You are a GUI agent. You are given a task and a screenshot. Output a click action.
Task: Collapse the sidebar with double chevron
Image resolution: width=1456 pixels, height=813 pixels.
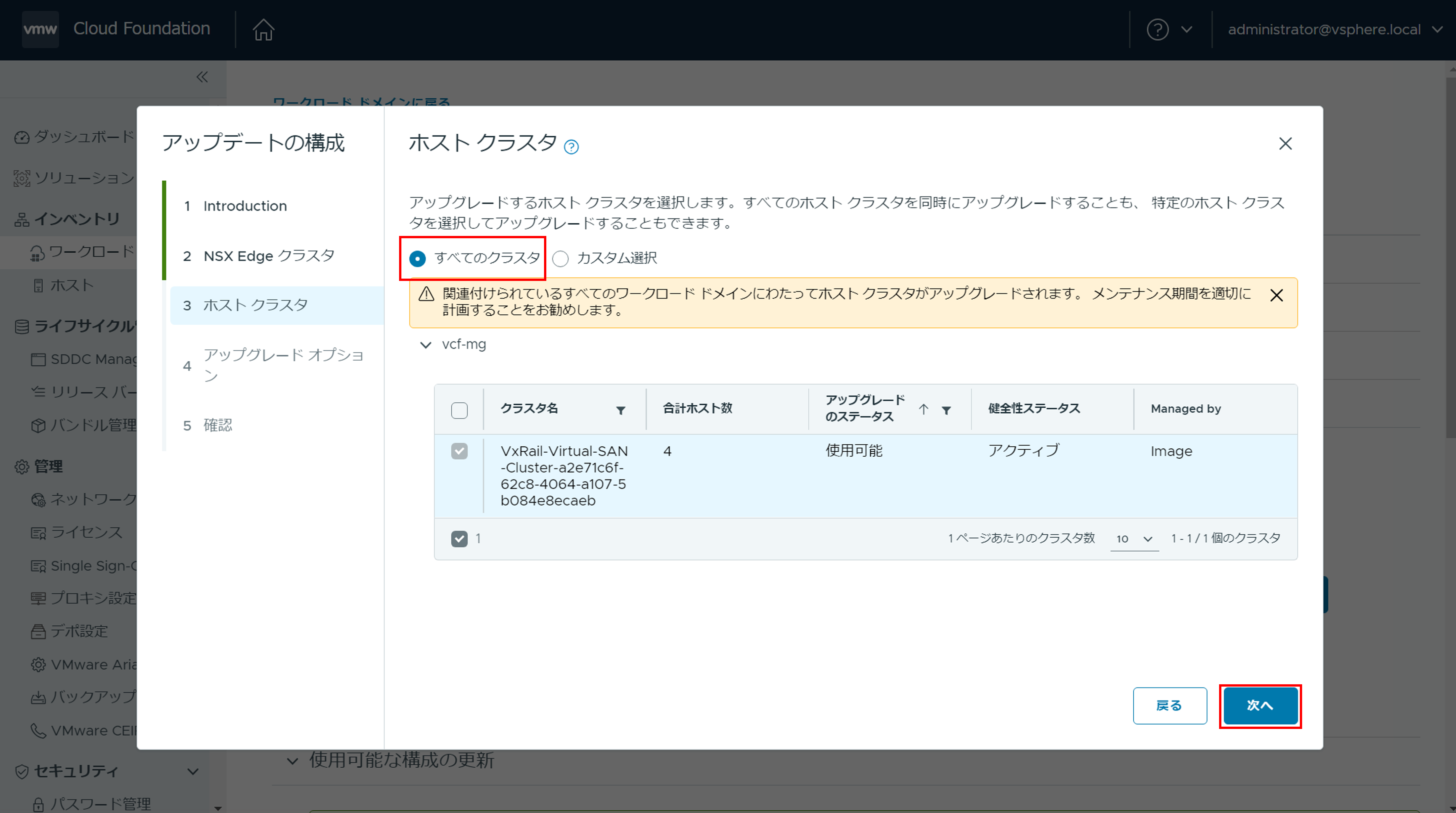(202, 77)
